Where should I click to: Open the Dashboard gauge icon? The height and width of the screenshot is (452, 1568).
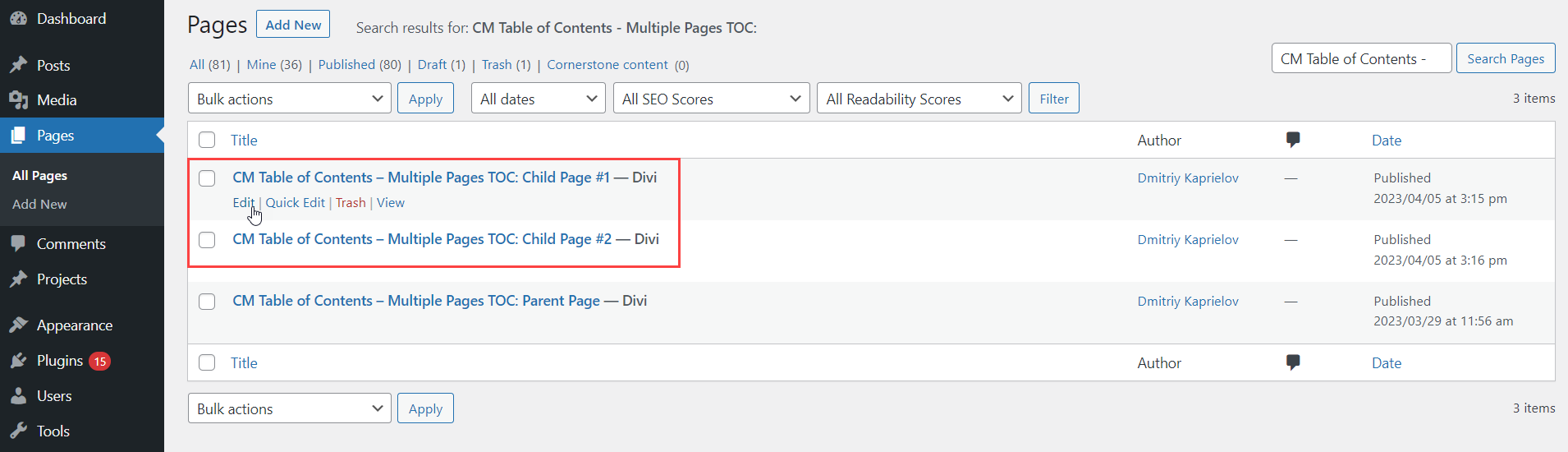pos(18,18)
